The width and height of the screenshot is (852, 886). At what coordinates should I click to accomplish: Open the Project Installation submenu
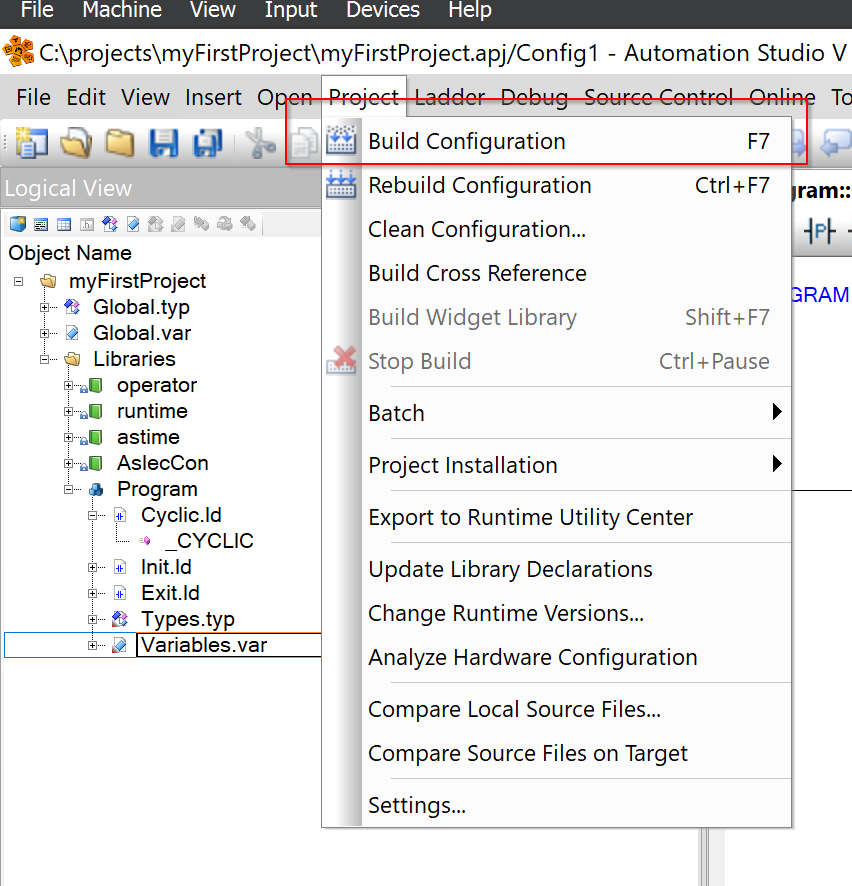coord(557,465)
